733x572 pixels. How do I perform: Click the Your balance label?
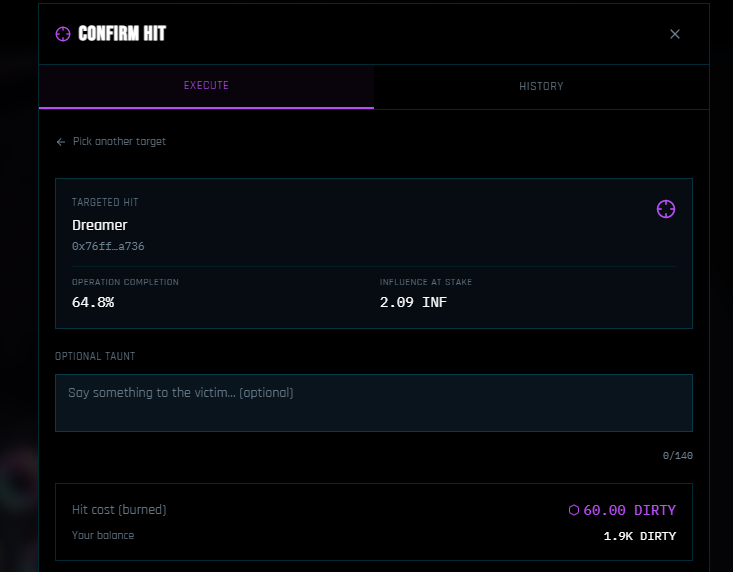click(x=103, y=536)
